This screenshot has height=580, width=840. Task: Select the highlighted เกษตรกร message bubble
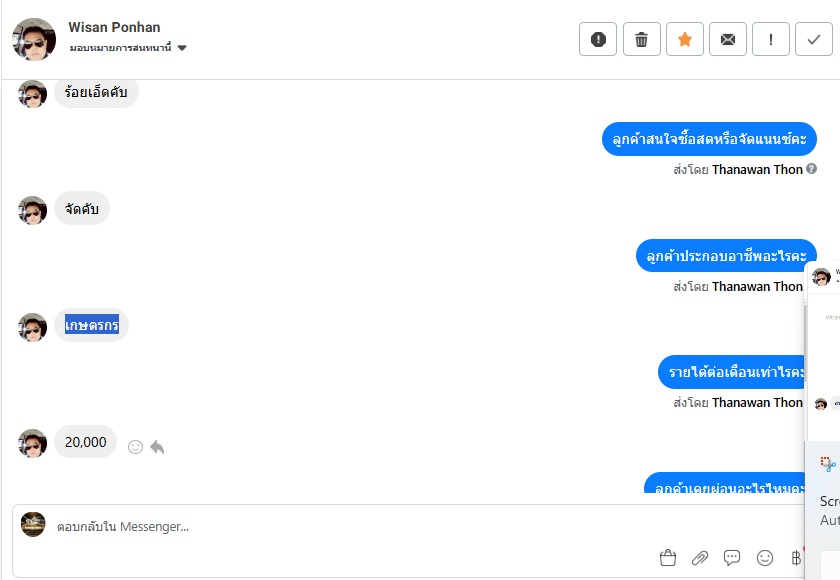[92, 325]
